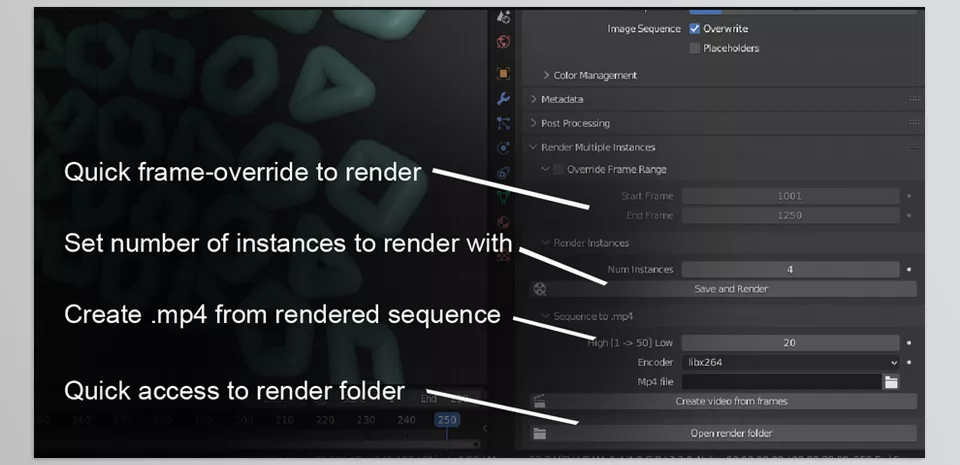Expand the Metadata panel
This screenshot has height=465, width=960.
click(561, 99)
